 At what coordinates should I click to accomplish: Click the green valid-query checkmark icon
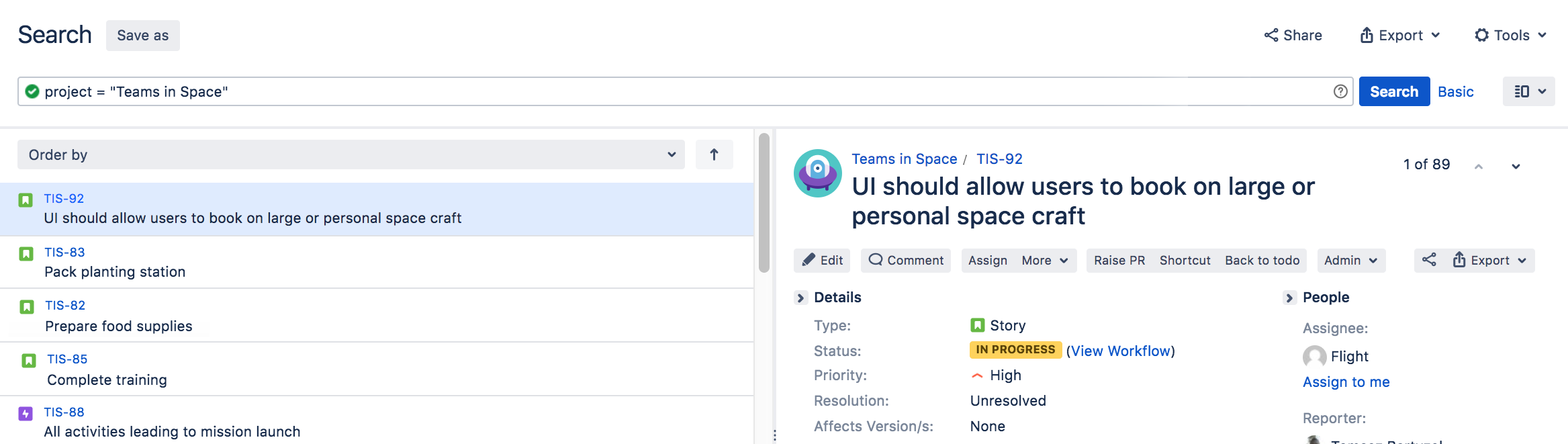pos(32,91)
